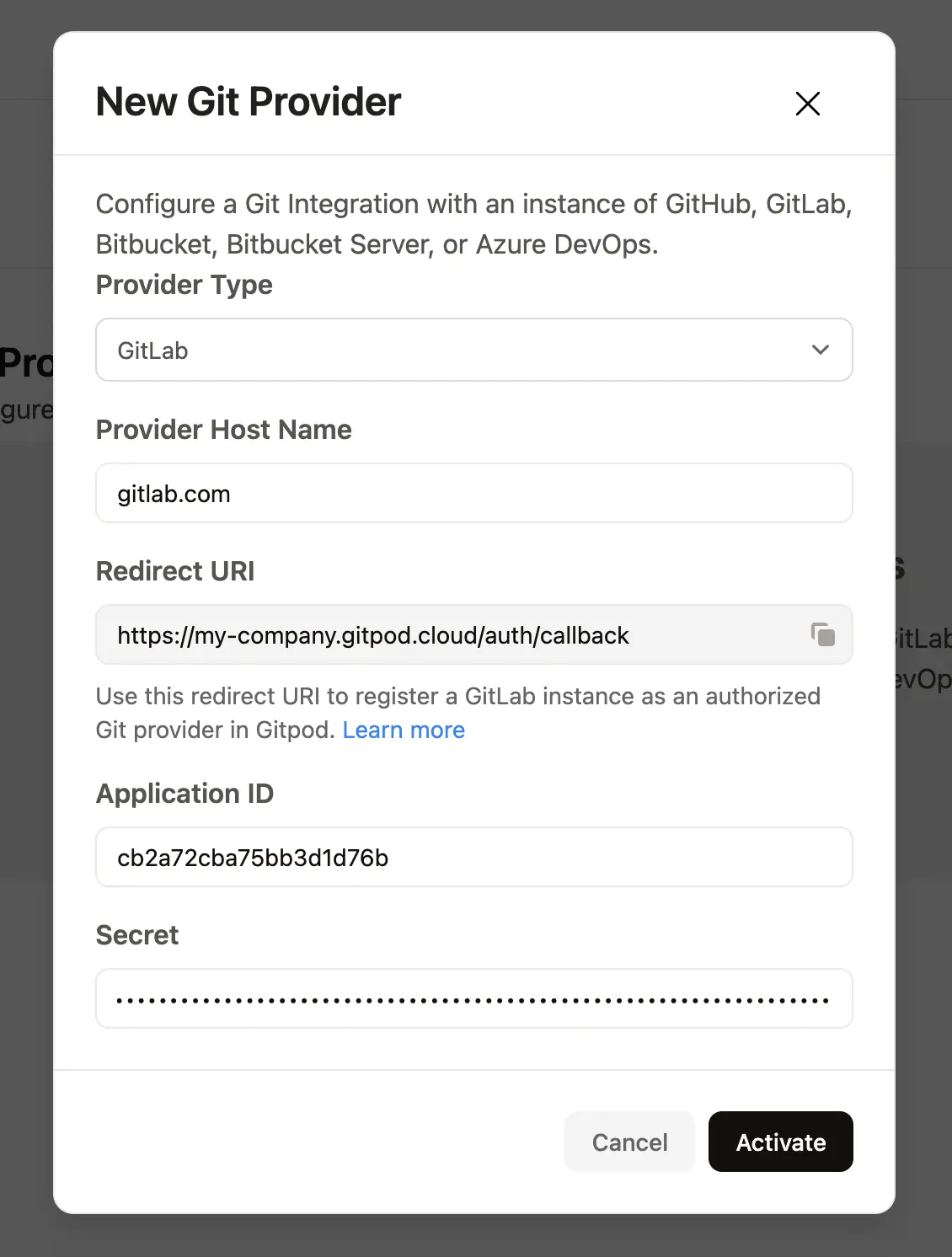Activate the Git provider

pos(781,1142)
